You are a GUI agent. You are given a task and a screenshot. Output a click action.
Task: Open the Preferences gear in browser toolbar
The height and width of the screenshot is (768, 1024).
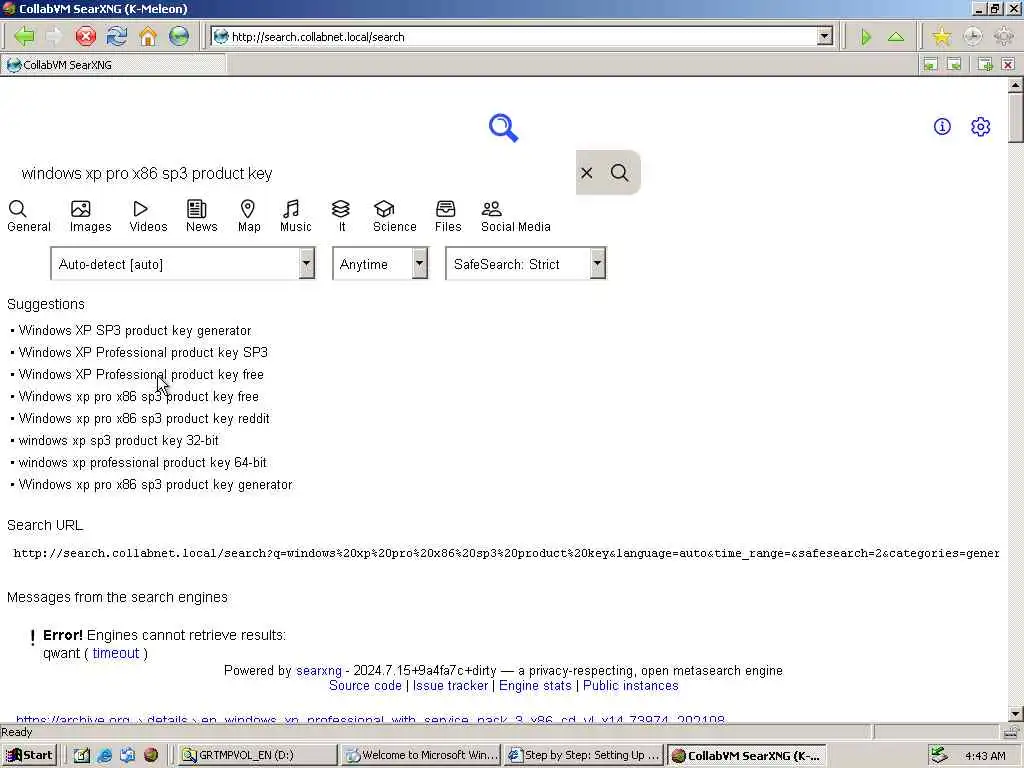tap(1003, 36)
